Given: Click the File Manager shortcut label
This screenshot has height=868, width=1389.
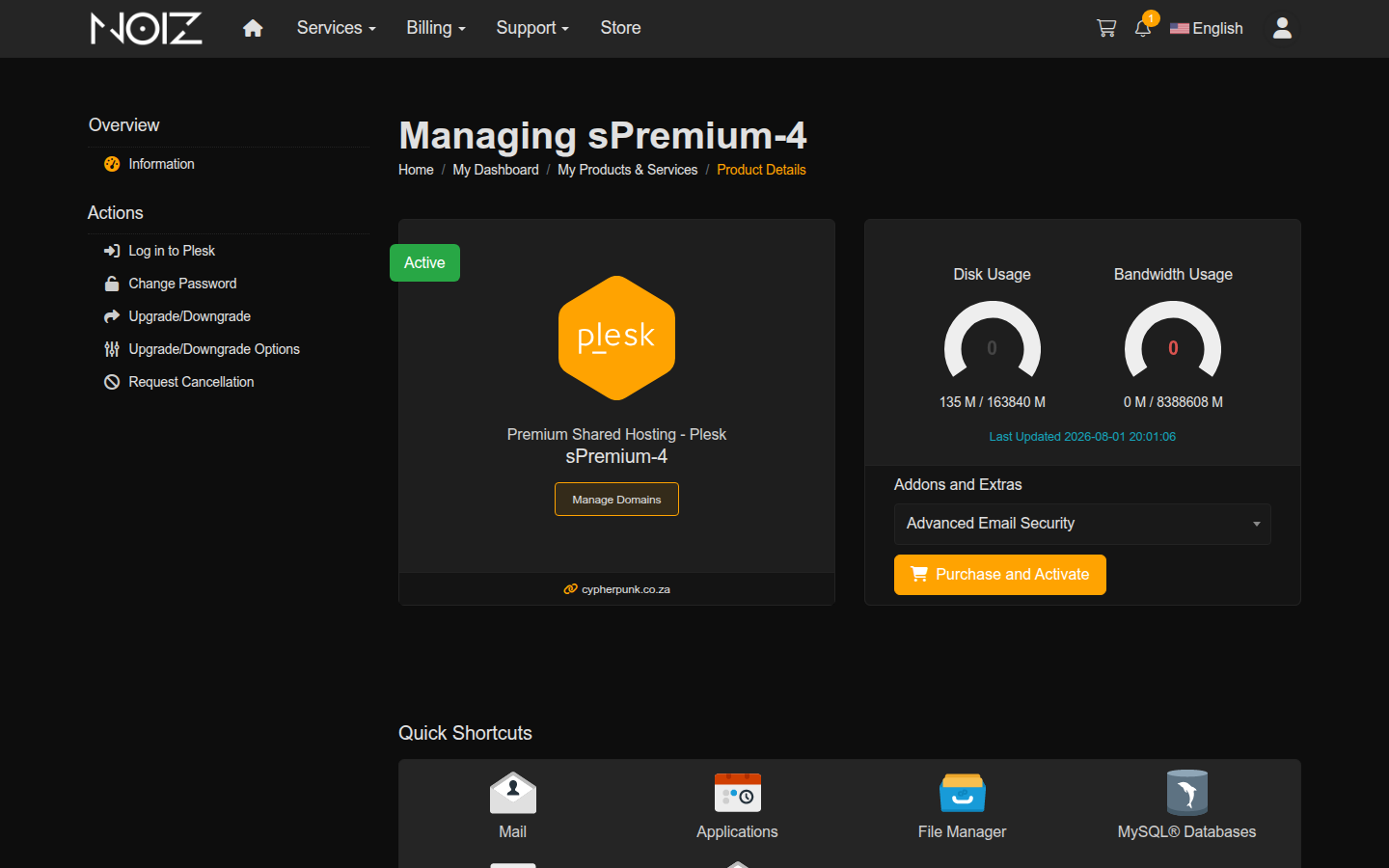Looking at the screenshot, I should click(963, 831).
